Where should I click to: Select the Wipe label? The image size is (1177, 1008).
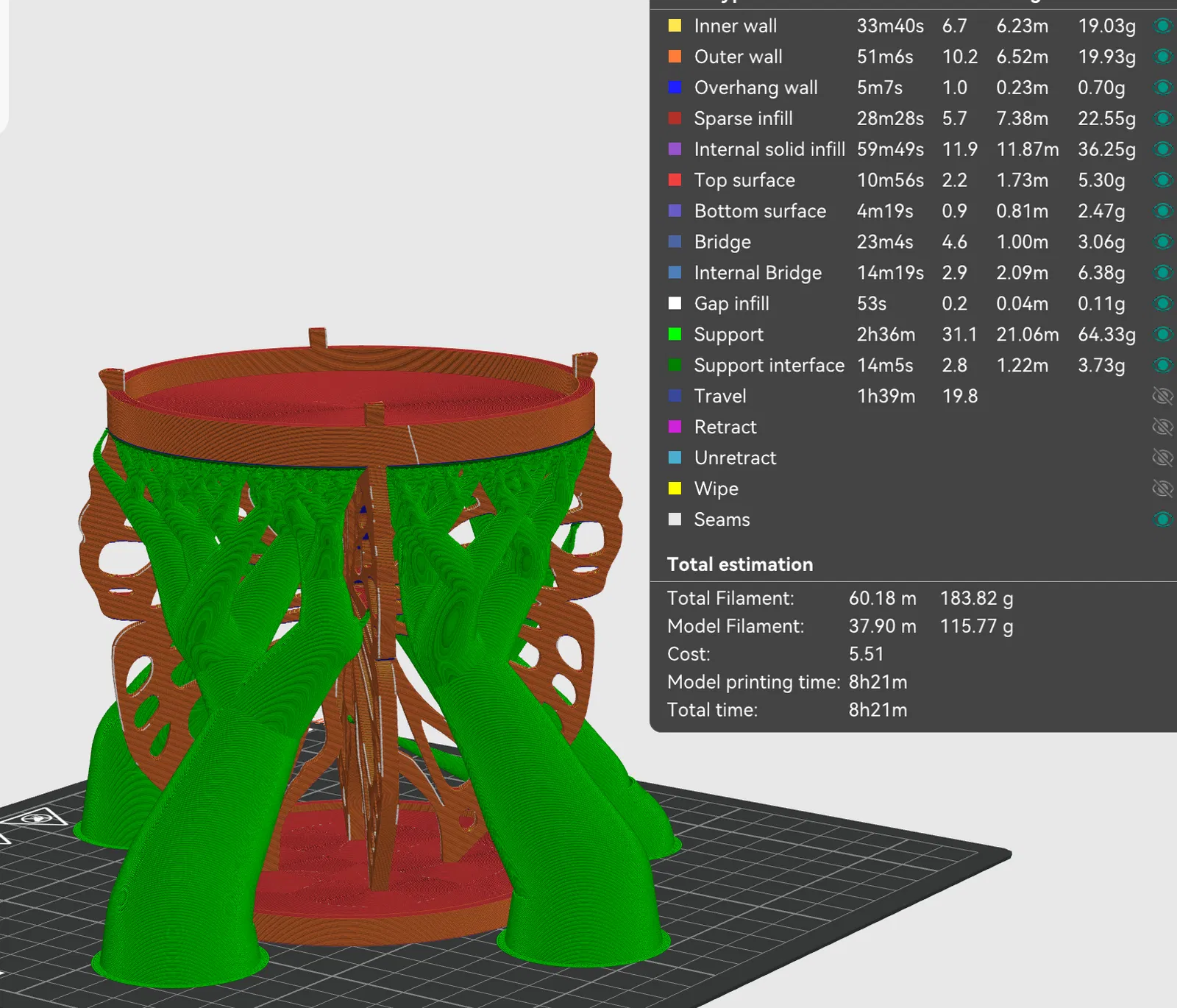(x=716, y=489)
